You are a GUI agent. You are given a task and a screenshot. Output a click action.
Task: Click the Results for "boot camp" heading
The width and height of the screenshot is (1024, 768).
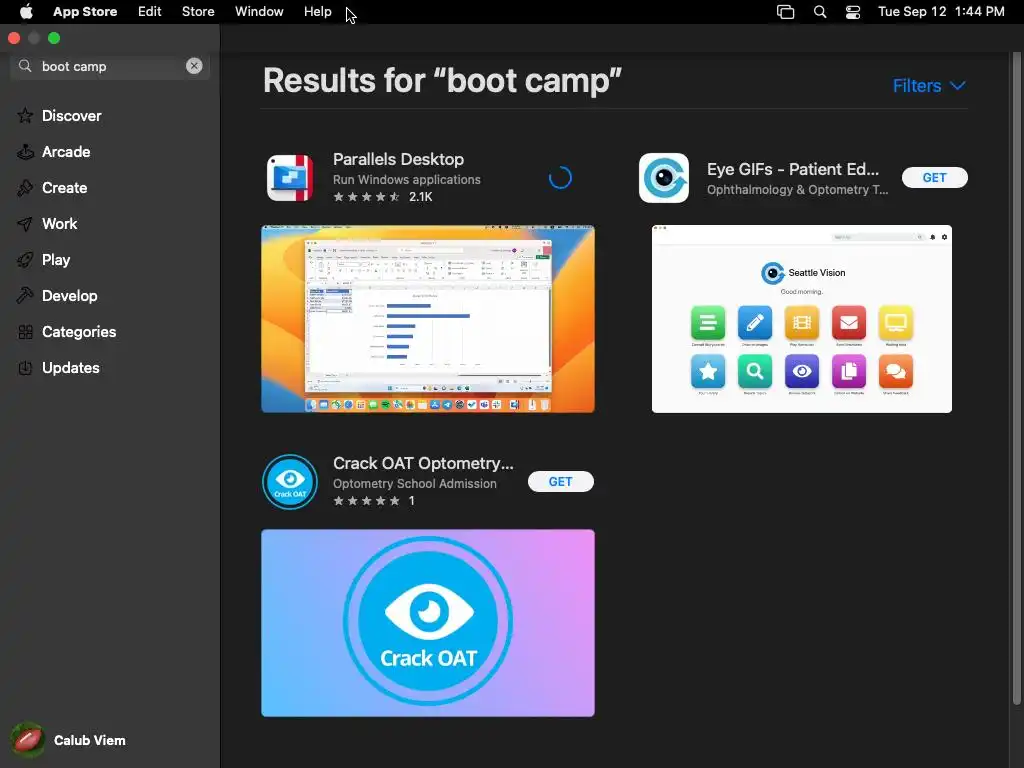pyautogui.click(x=442, y=81)
